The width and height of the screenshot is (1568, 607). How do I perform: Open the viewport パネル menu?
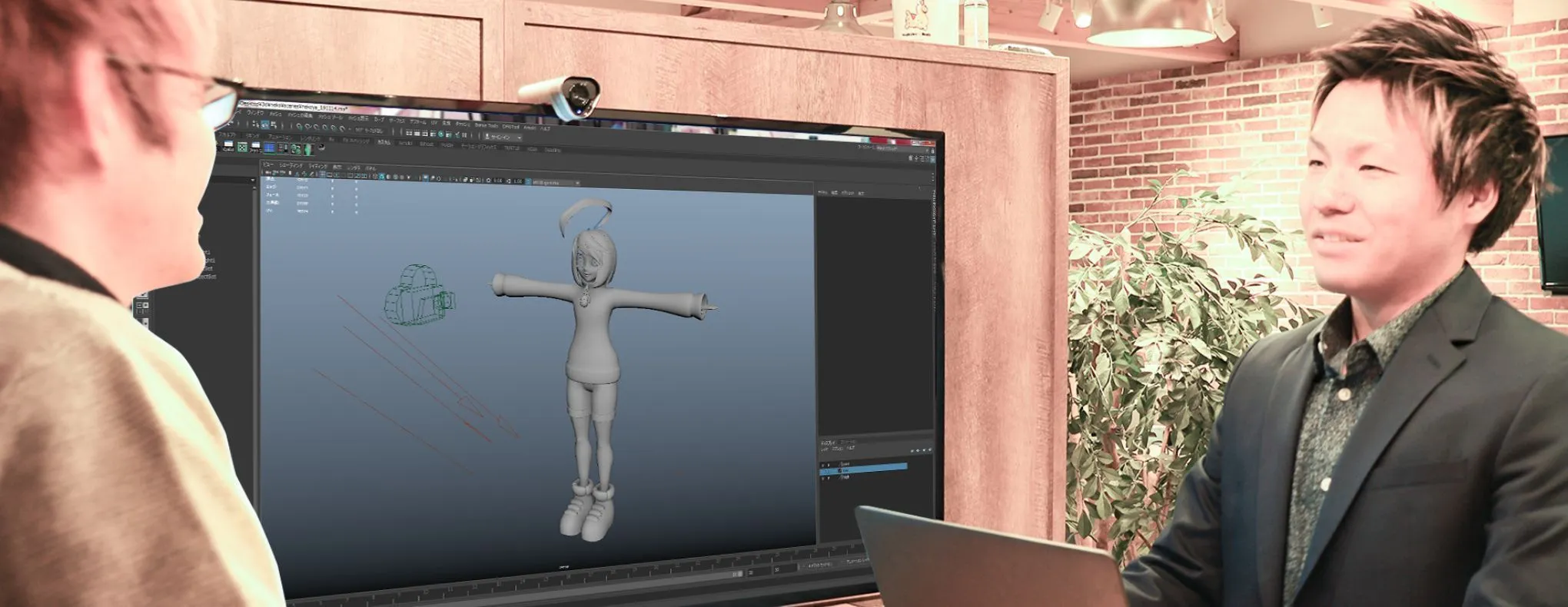[x=370, y=168]
